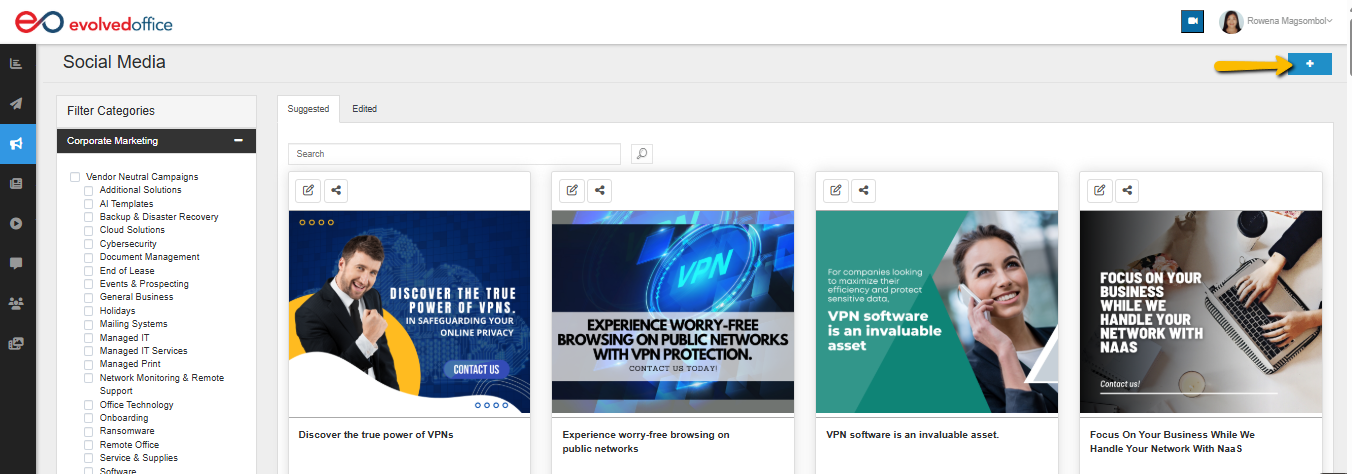Share the 'Focus On Your Business' NaaS post
1352x474 pixels.
(1127, 190)
